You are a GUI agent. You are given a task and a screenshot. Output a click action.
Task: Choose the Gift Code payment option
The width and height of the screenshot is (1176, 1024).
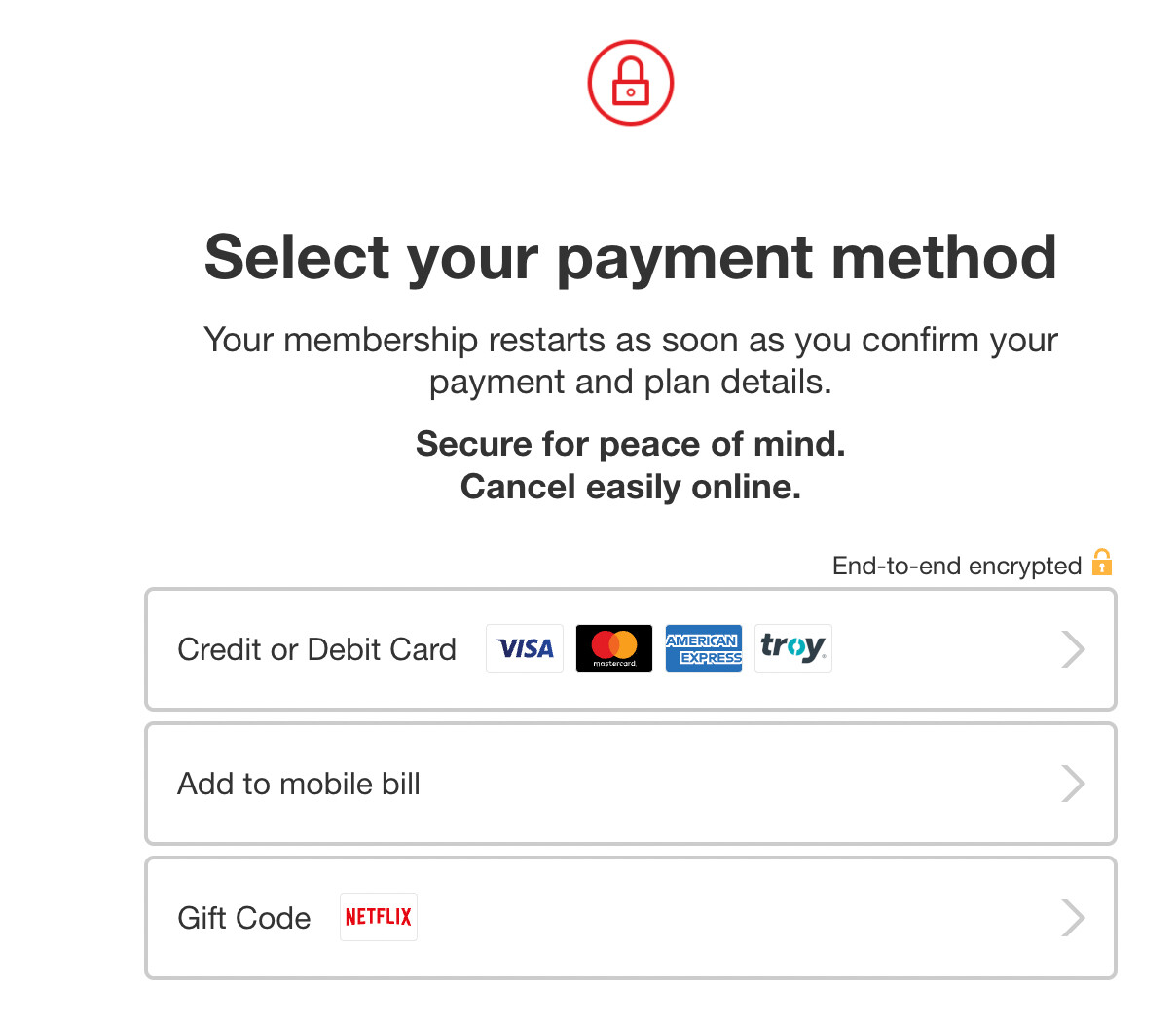631,918
